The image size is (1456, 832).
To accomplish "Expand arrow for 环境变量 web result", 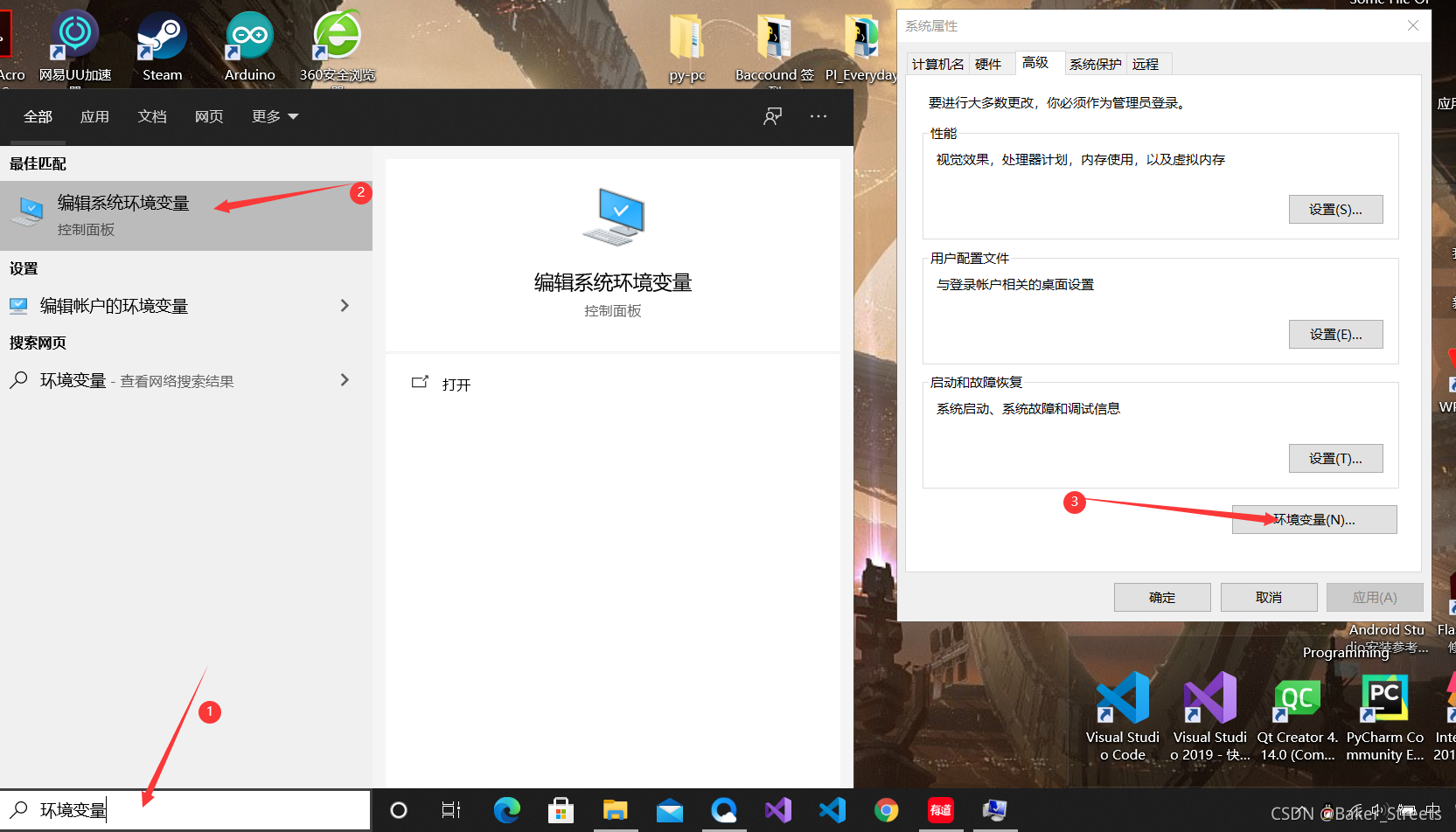I will coord(345,380).
